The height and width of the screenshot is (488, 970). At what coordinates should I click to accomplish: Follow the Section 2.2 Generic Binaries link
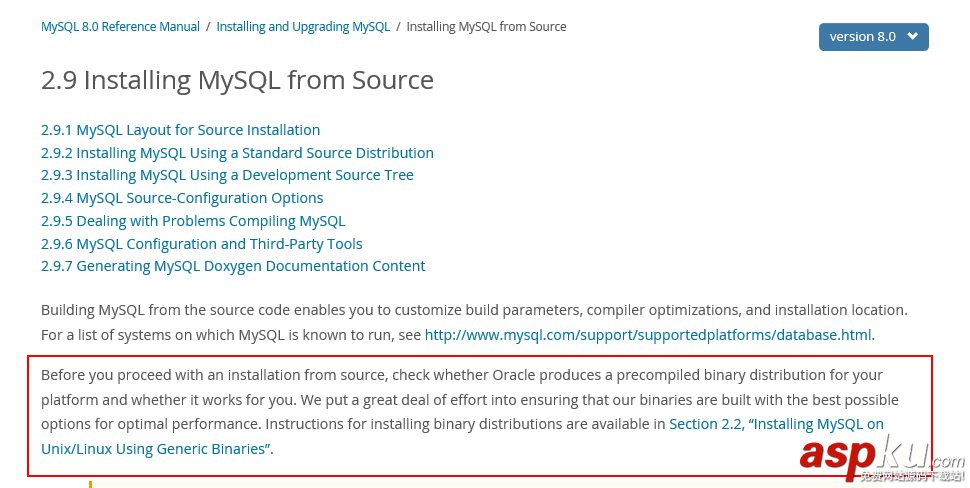[x=776, y=424]
